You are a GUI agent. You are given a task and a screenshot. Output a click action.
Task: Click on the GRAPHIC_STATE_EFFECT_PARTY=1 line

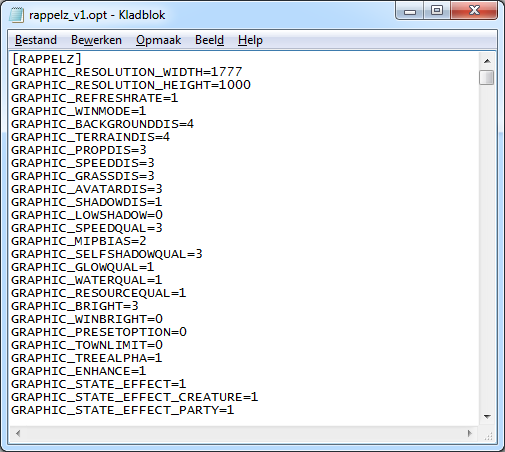(122, 410)
